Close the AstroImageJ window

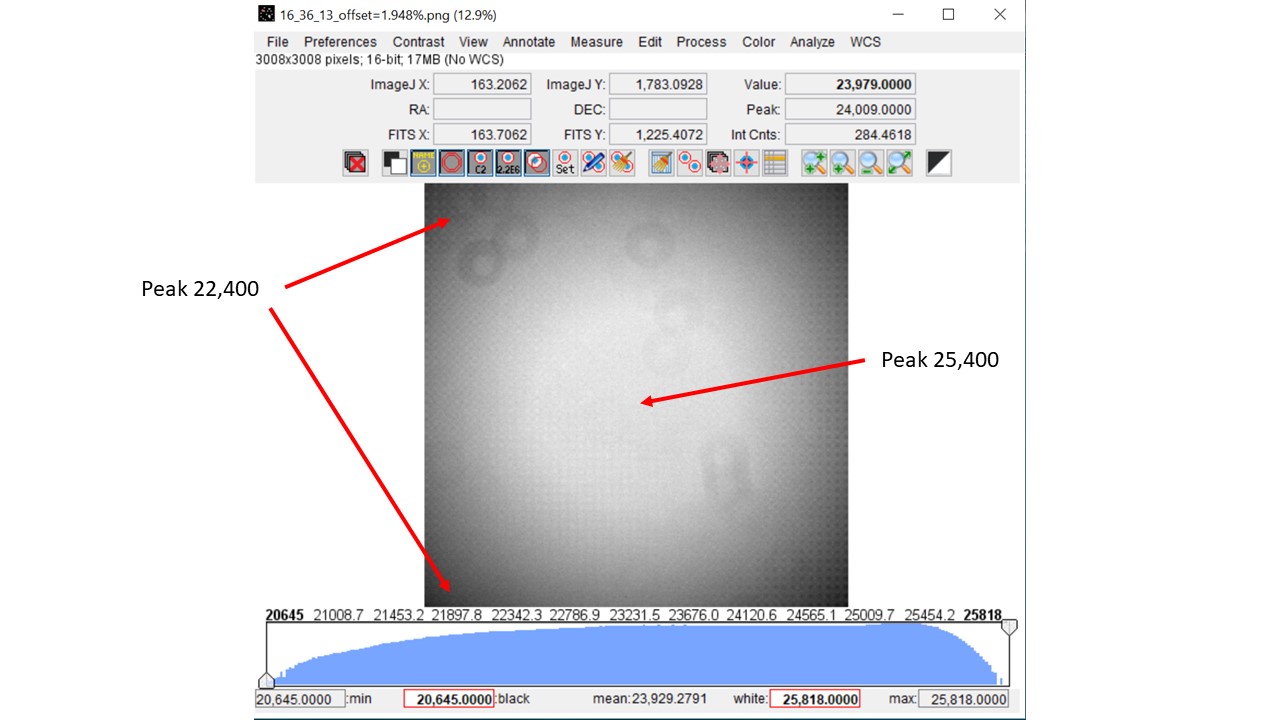(1000, 14)
